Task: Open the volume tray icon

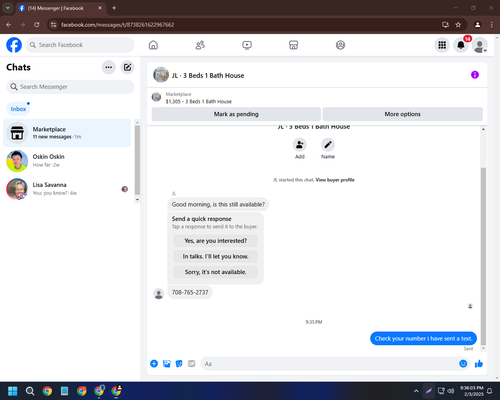Action: tap(451, 391)
